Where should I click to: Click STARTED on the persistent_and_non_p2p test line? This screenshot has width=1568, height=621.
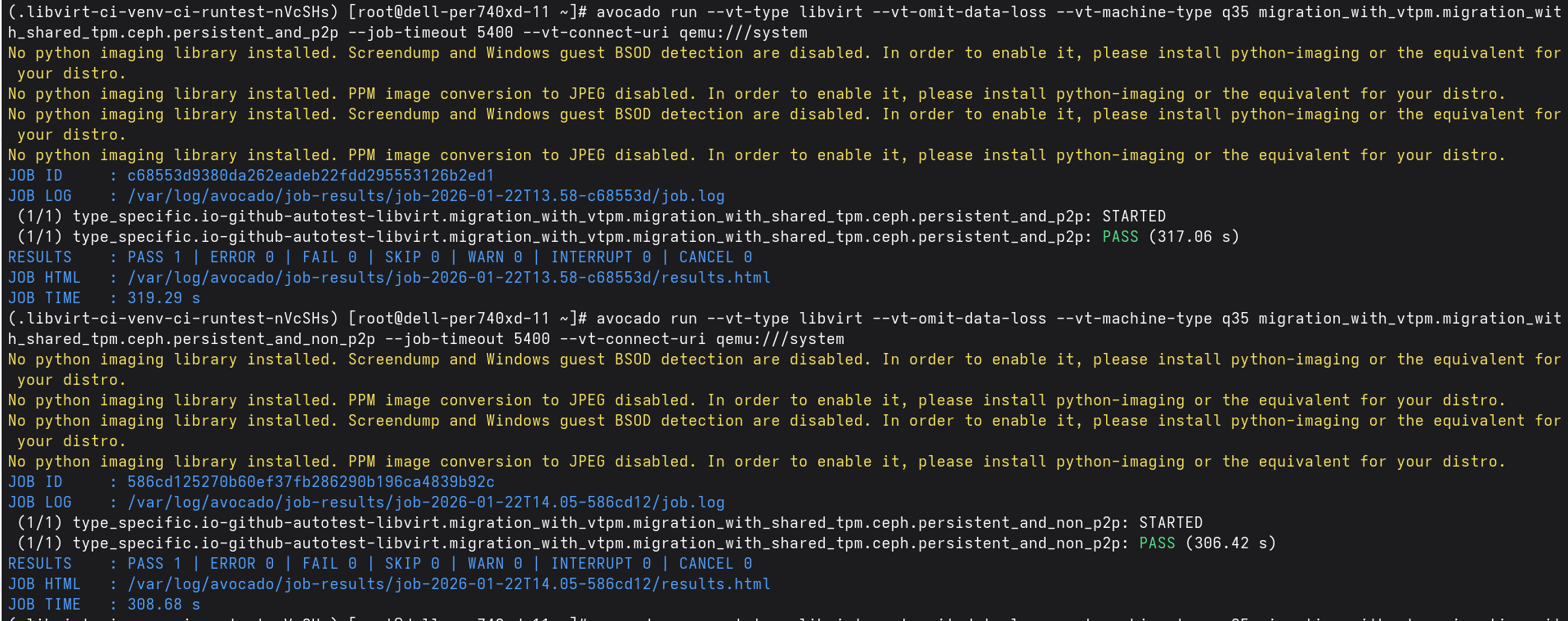point(1171,523)
